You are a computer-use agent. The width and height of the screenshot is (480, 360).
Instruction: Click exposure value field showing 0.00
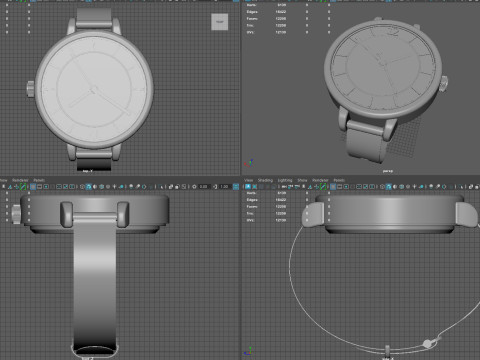pyautogui.click(x=204, y=187)
